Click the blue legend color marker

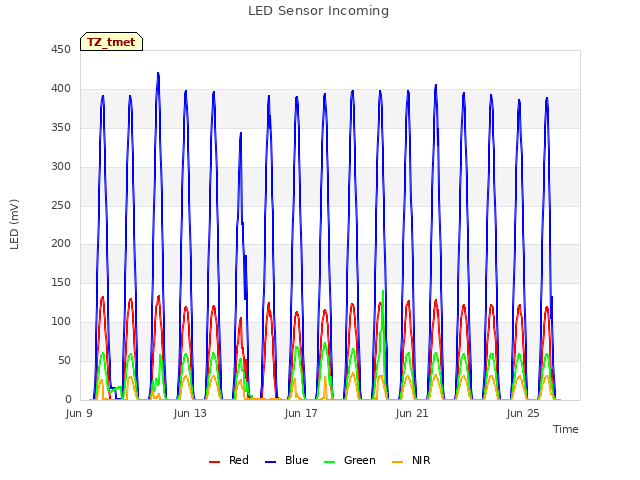click(271, 462)
